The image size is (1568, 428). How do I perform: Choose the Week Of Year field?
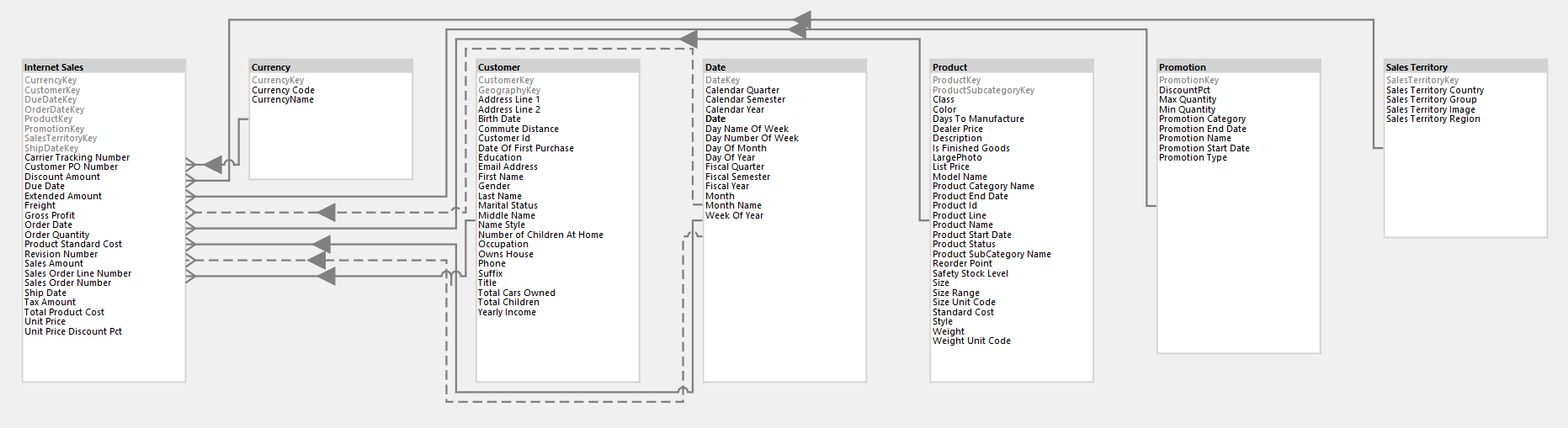click(x=734, y=215)
